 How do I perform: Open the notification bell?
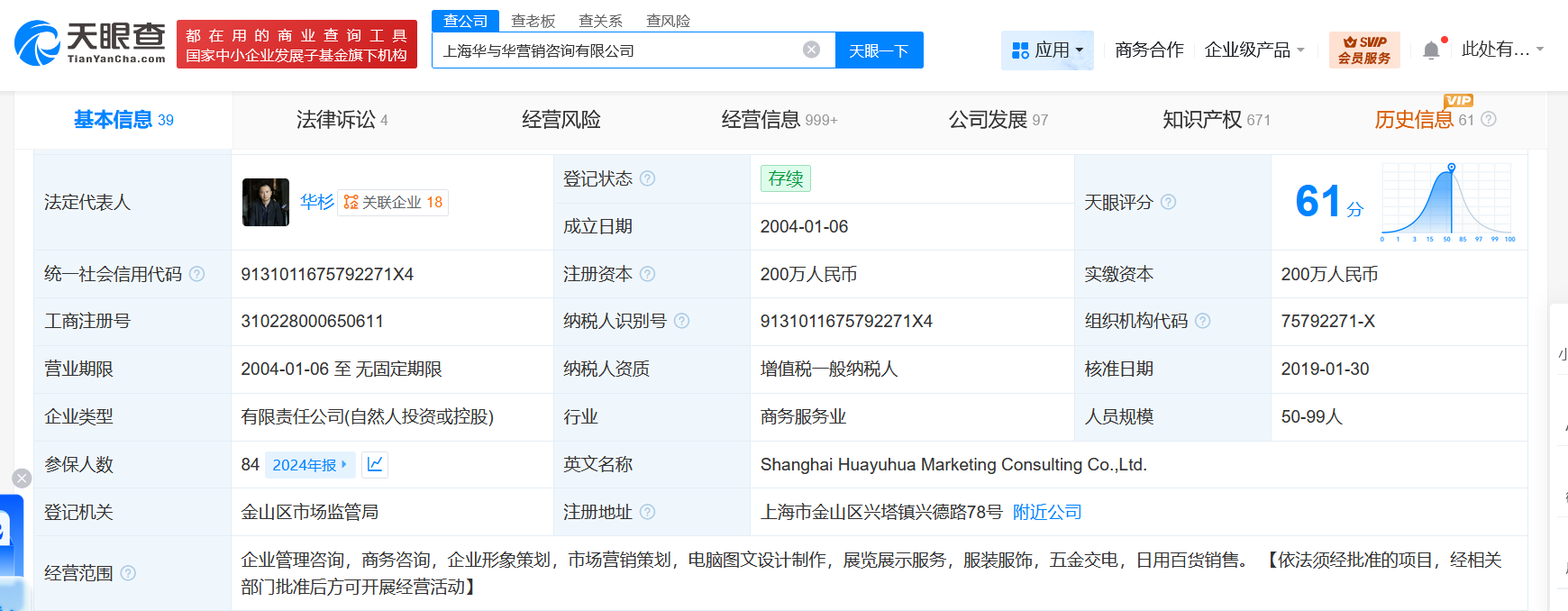(1431, 50)
